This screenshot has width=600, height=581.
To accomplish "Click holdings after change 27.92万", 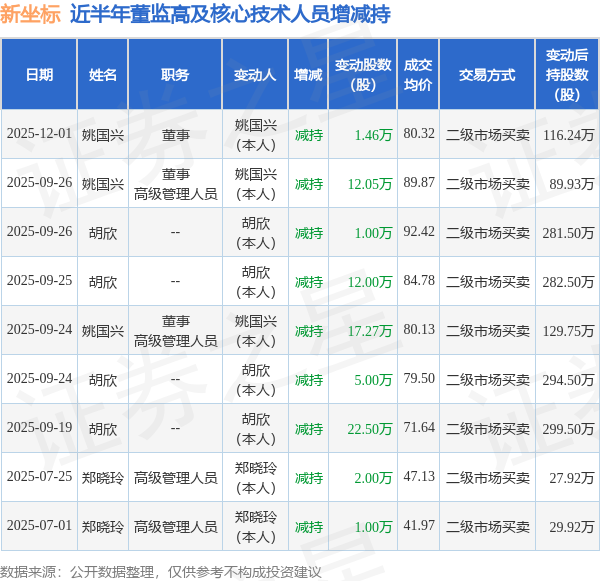I will [x=572, y=478].
